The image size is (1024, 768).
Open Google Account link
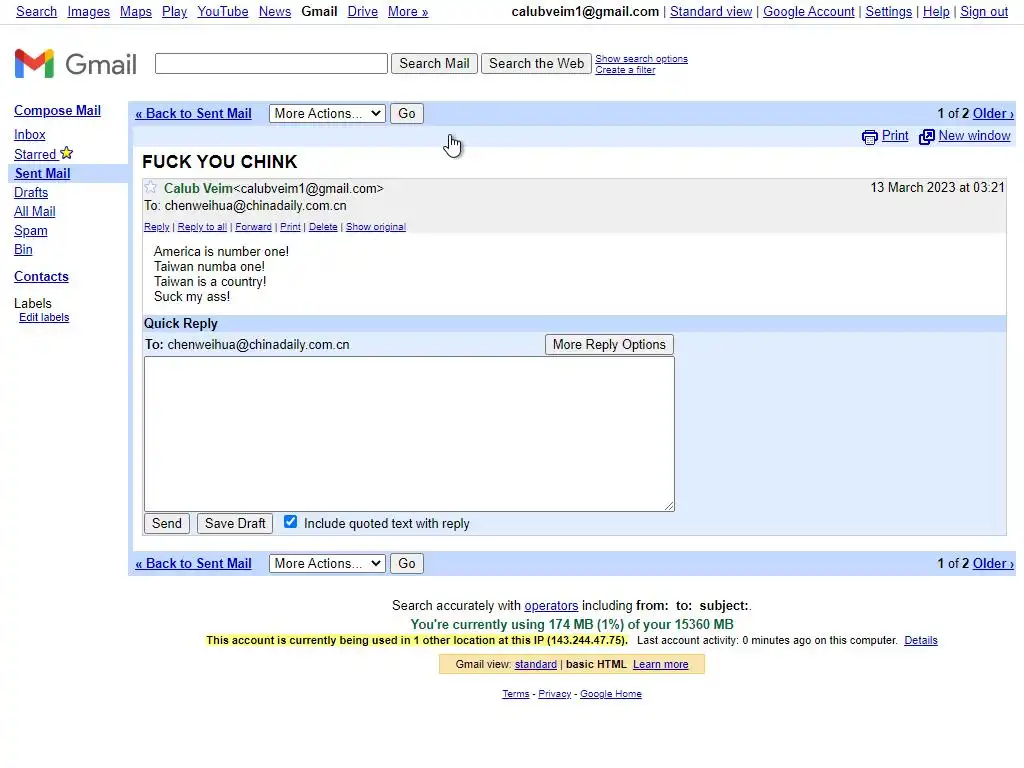[x=808, y=12]
